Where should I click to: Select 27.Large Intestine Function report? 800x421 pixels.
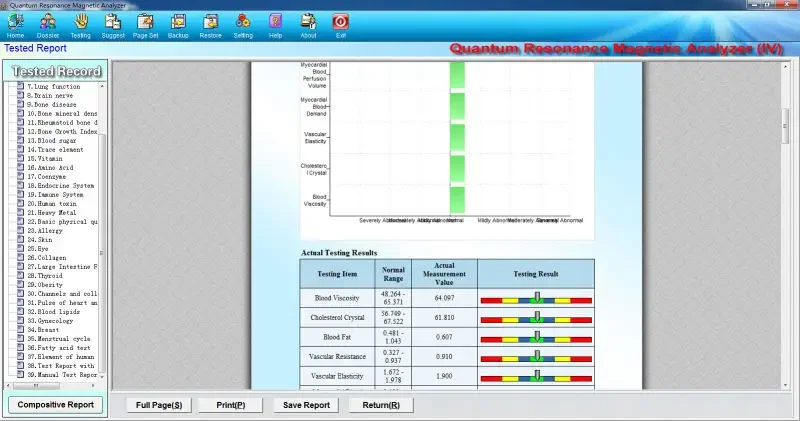click(62, 266)
